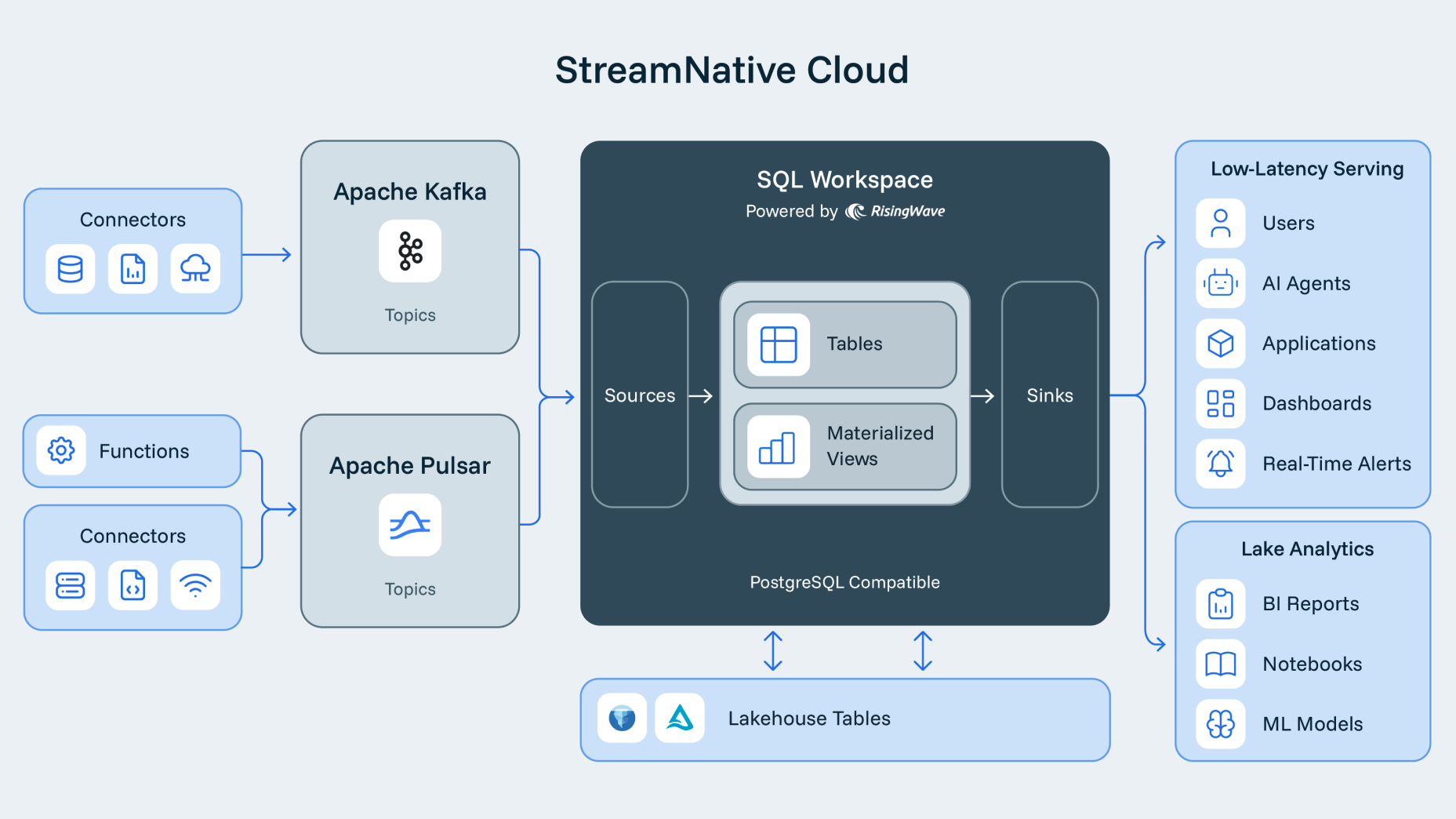Screen dimensions: 1456x819
Task: Click the RisingWave logo icon
Action: tap(855, 211)
